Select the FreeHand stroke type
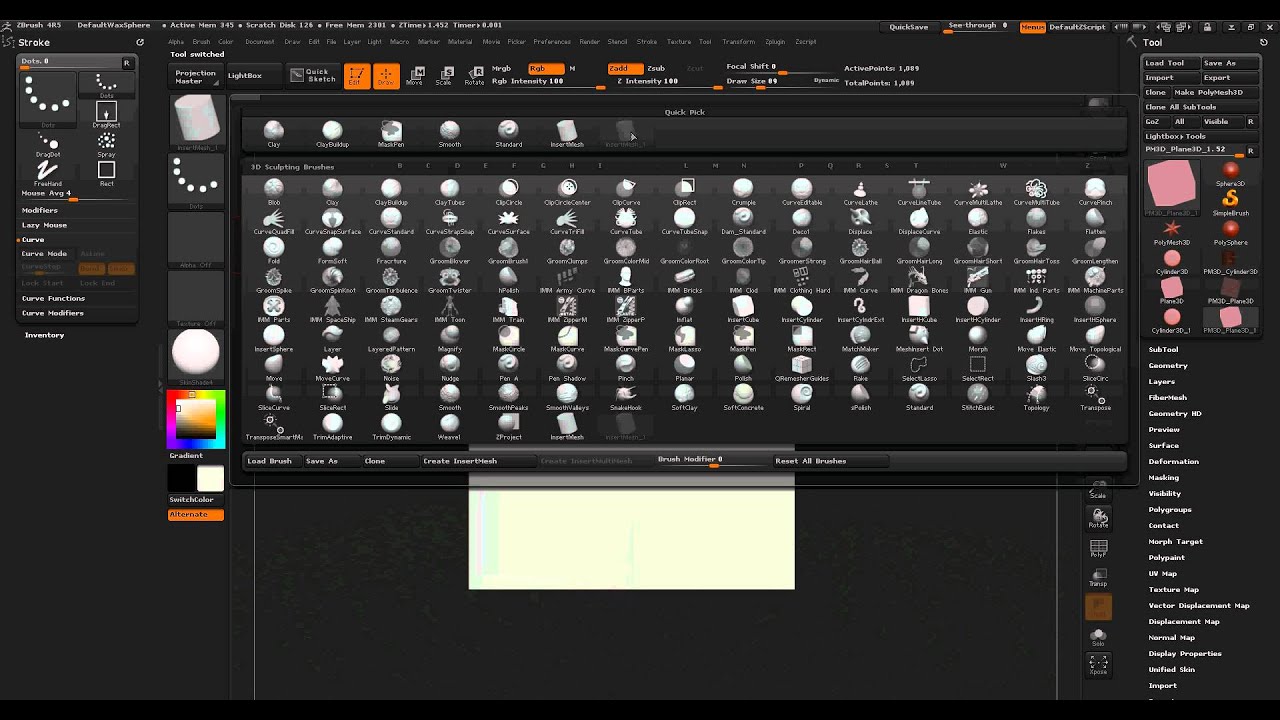The height and width of the screenshot is (720, 1280). [x=48, y=172]
